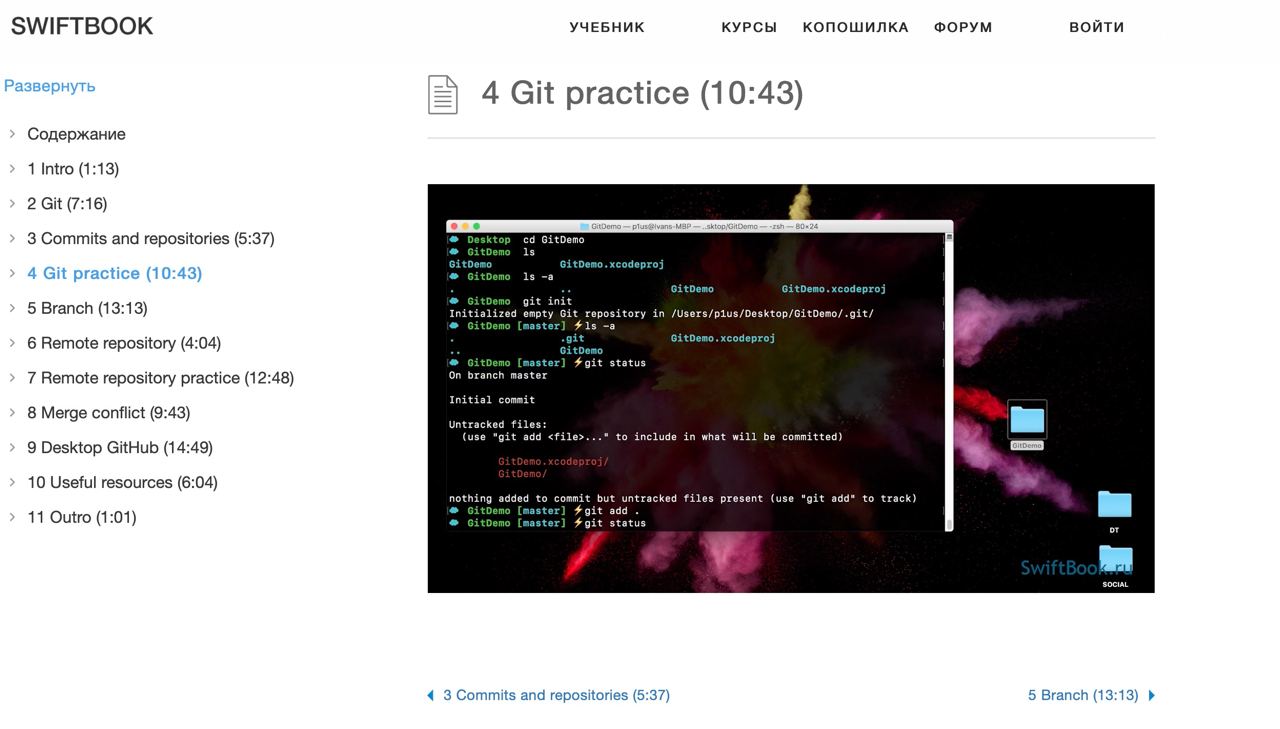Expand chevron beside 4 Git practice

(x=12, y=273)
